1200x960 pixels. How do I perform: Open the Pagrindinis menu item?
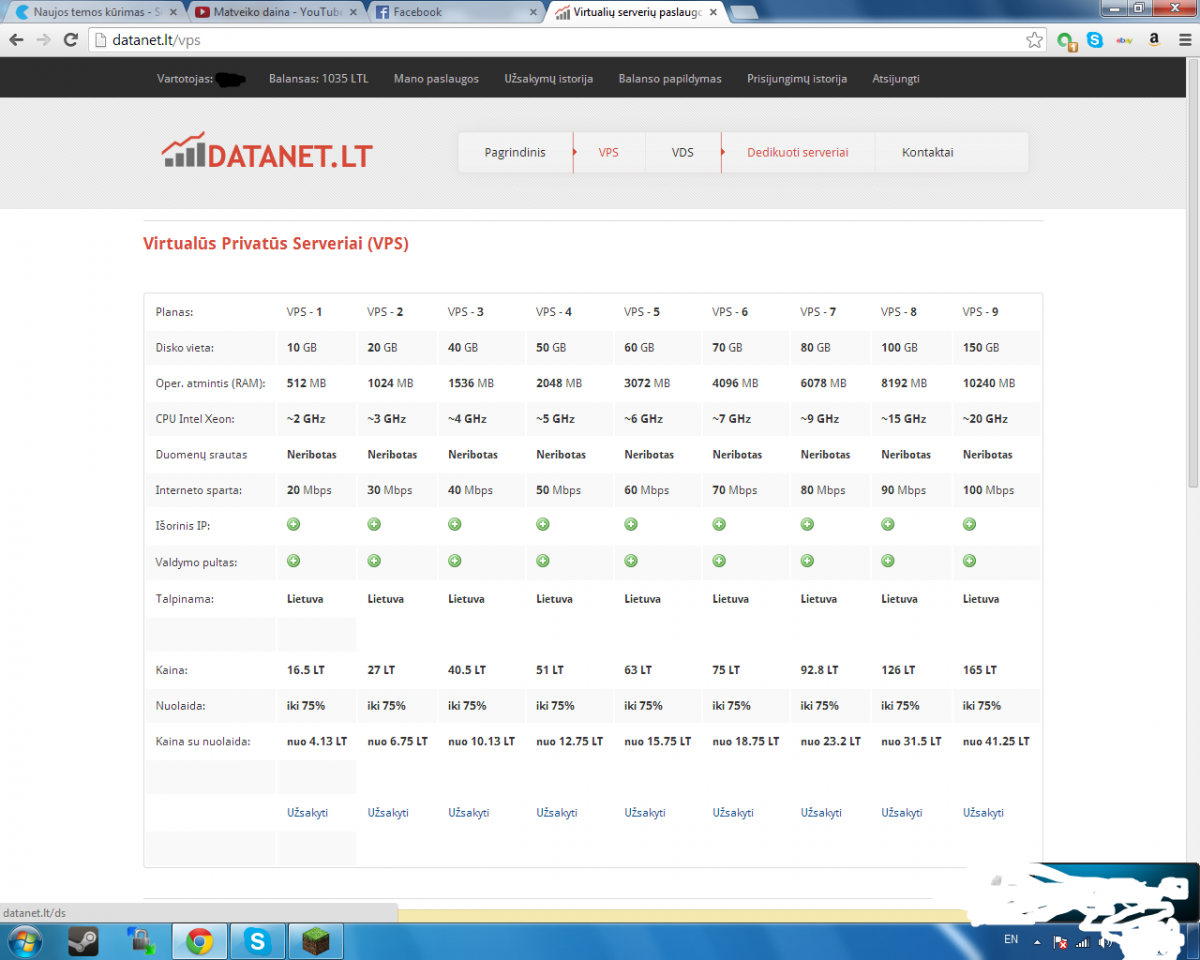[x=515, y=153]
